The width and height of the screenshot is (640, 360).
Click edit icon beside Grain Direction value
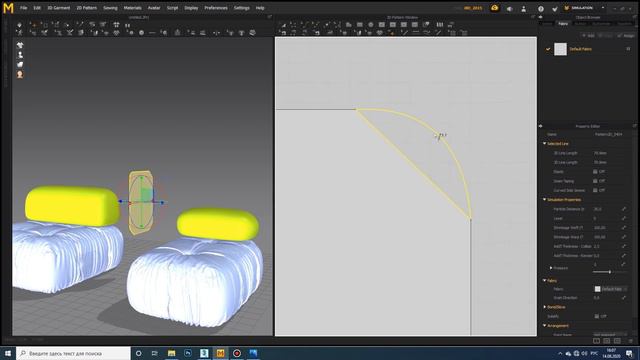624,298
